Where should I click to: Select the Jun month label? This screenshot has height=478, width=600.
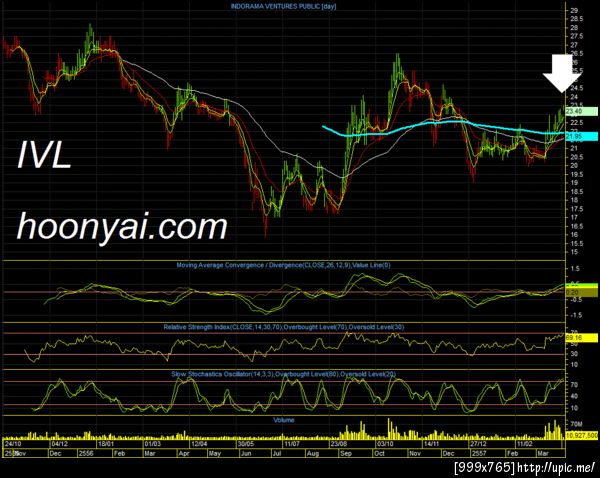(246, 453)
